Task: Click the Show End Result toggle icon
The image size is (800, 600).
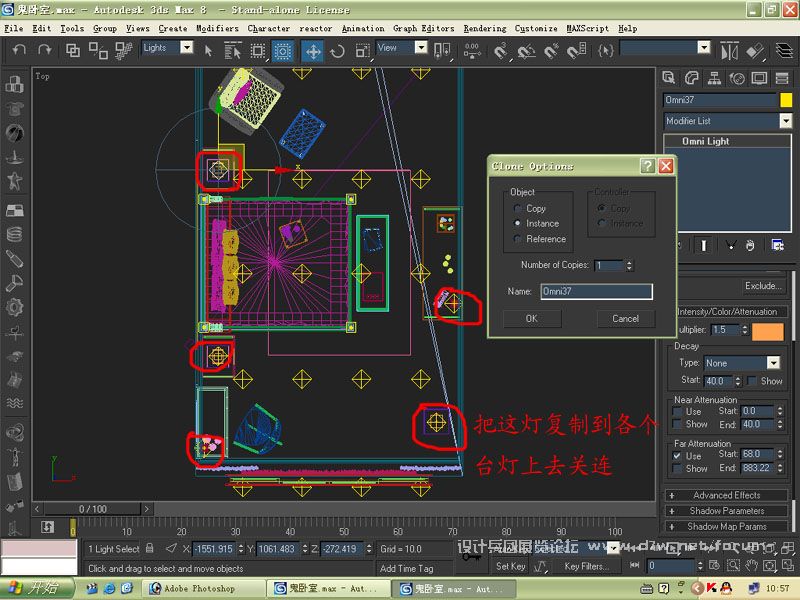Action: [704, 245]
